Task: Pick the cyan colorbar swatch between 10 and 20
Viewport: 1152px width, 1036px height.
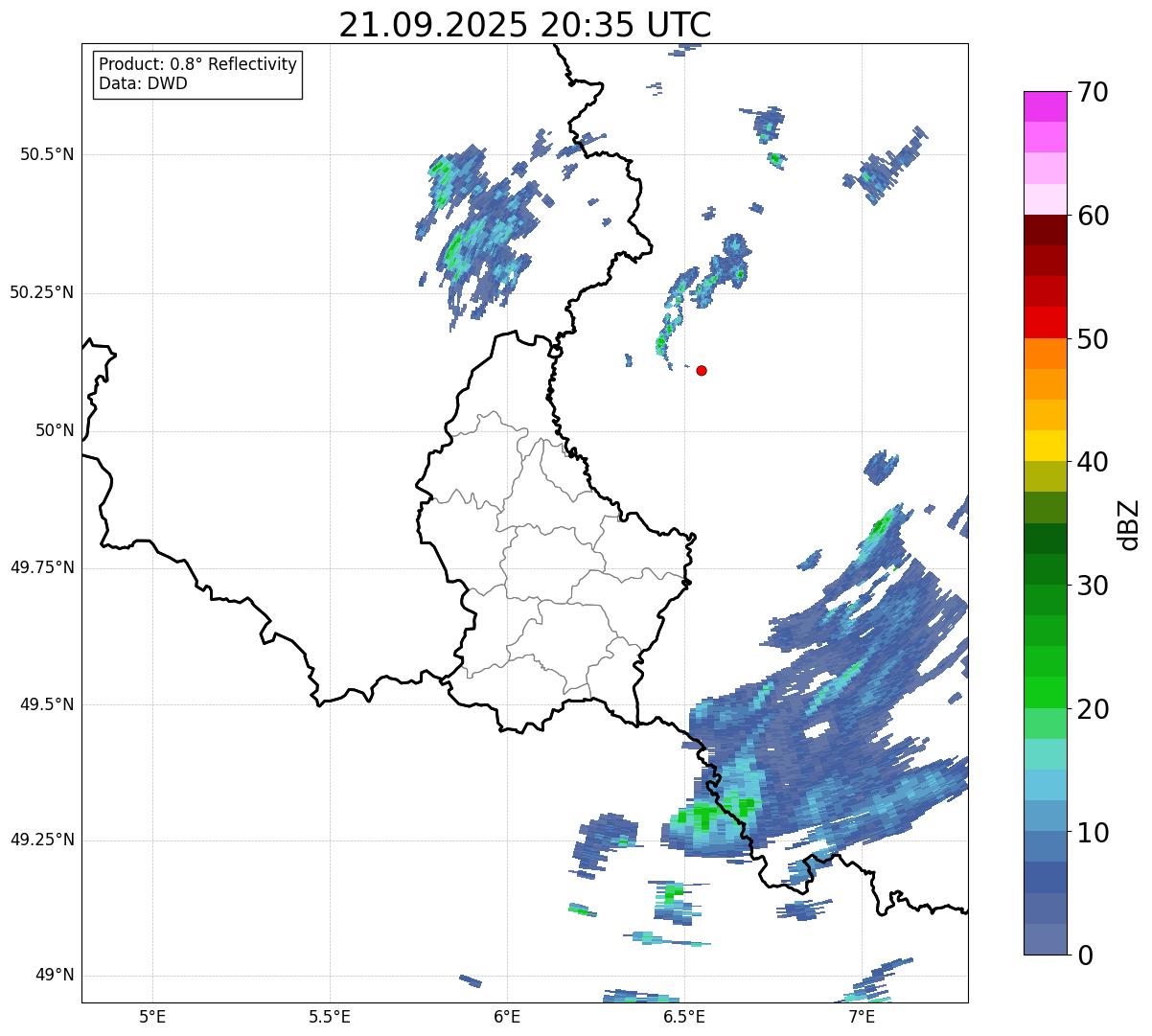Action: pyautogui.click(x=1046, y=785)
